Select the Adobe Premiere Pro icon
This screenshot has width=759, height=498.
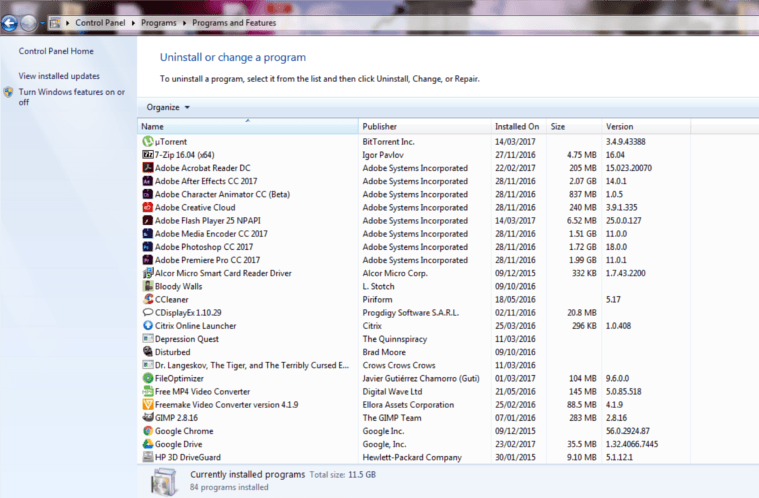pyautogui.click(x=148, y=259)
